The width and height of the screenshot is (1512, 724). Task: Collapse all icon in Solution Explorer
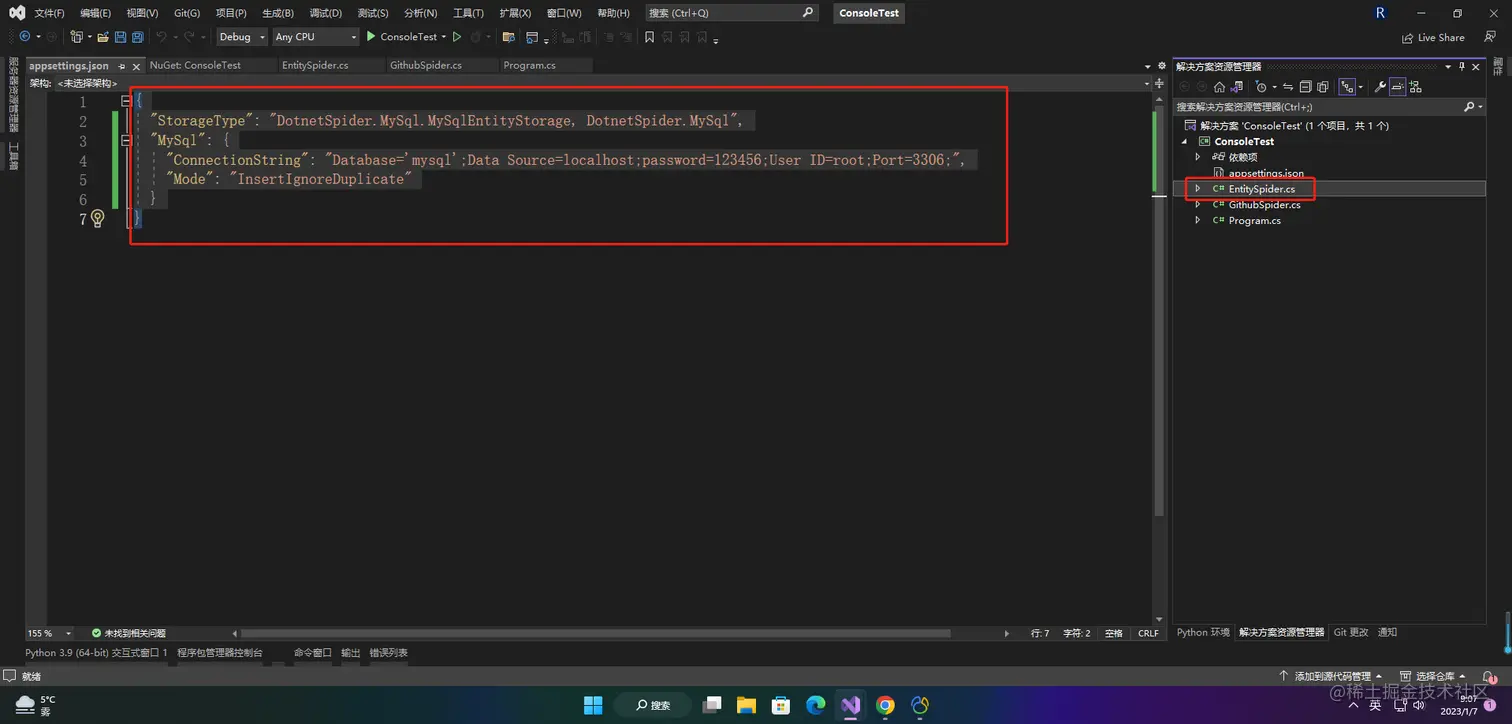1306,87
